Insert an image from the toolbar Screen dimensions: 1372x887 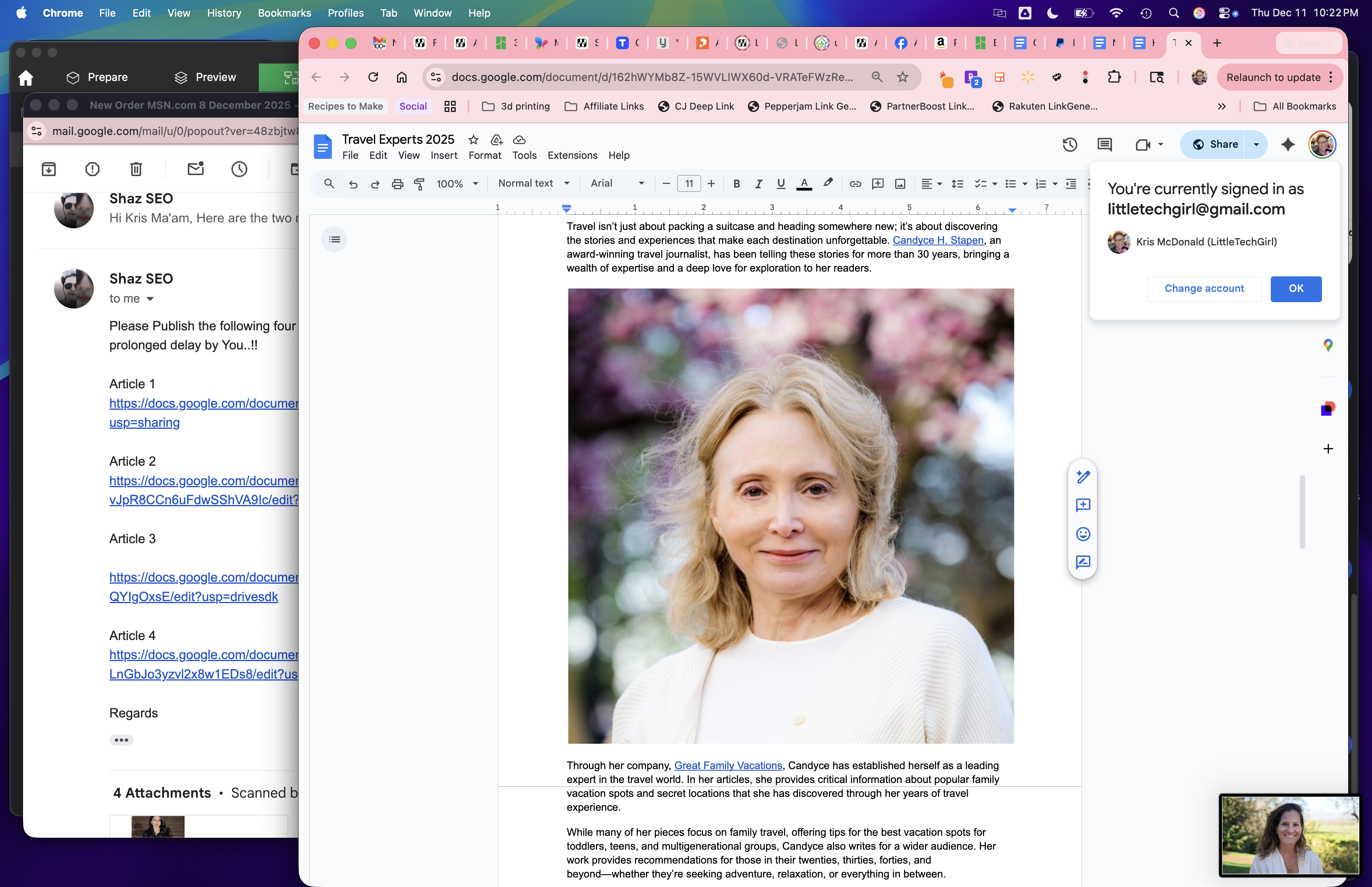pos(900,184)
